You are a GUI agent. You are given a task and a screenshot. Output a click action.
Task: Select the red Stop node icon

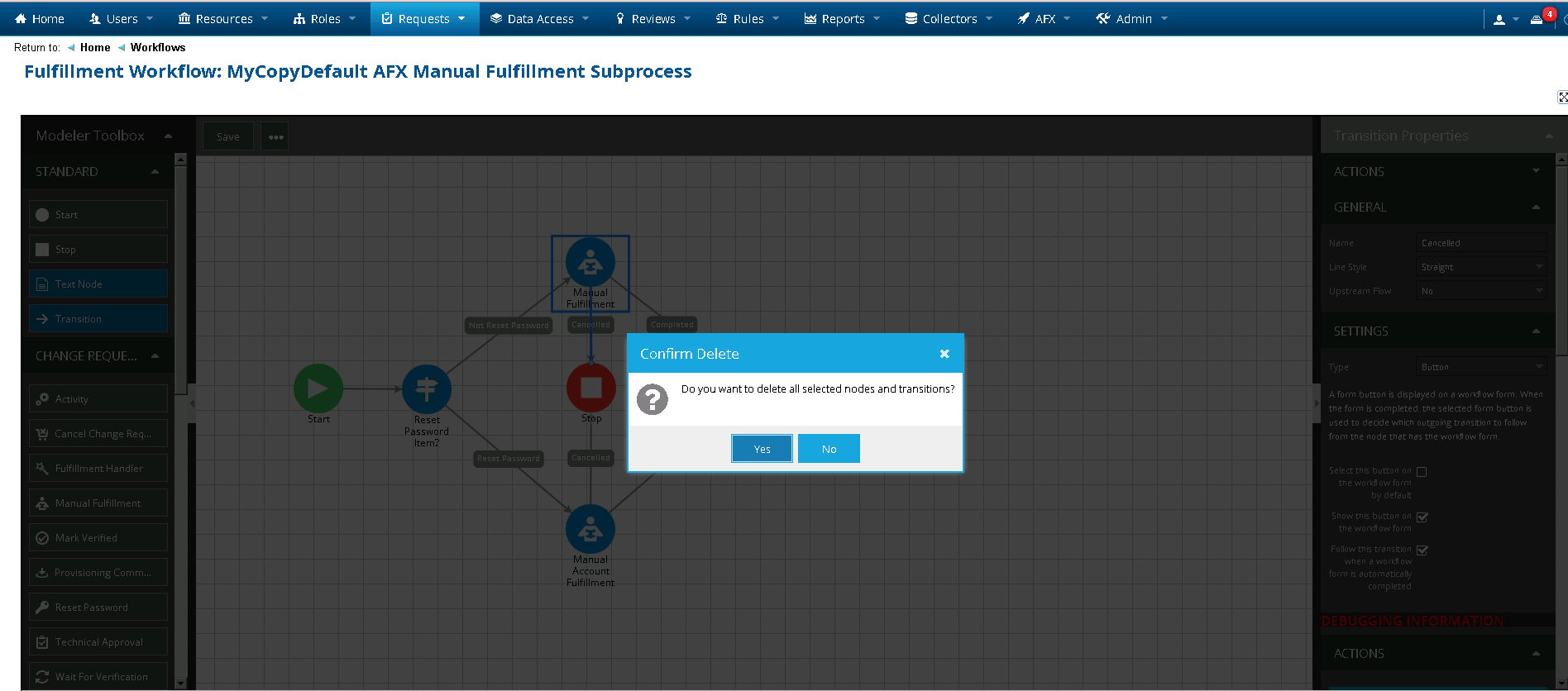pyautogui.click(x=590, y=387)
